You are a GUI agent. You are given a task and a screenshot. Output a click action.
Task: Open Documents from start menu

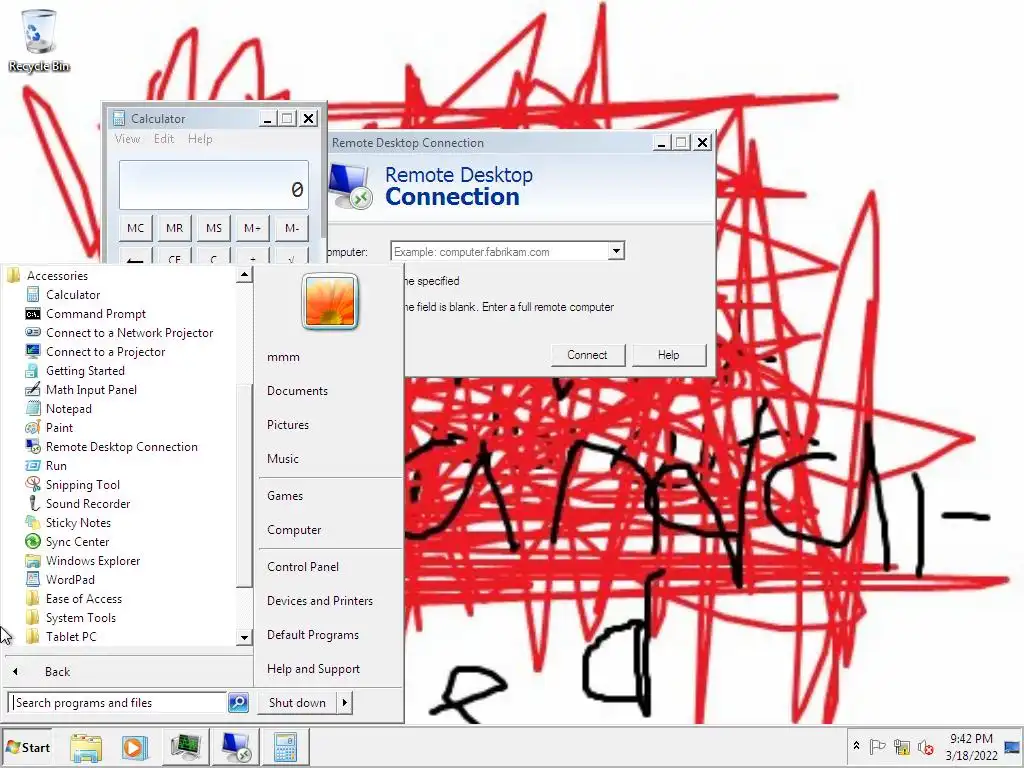coord(297,391)
